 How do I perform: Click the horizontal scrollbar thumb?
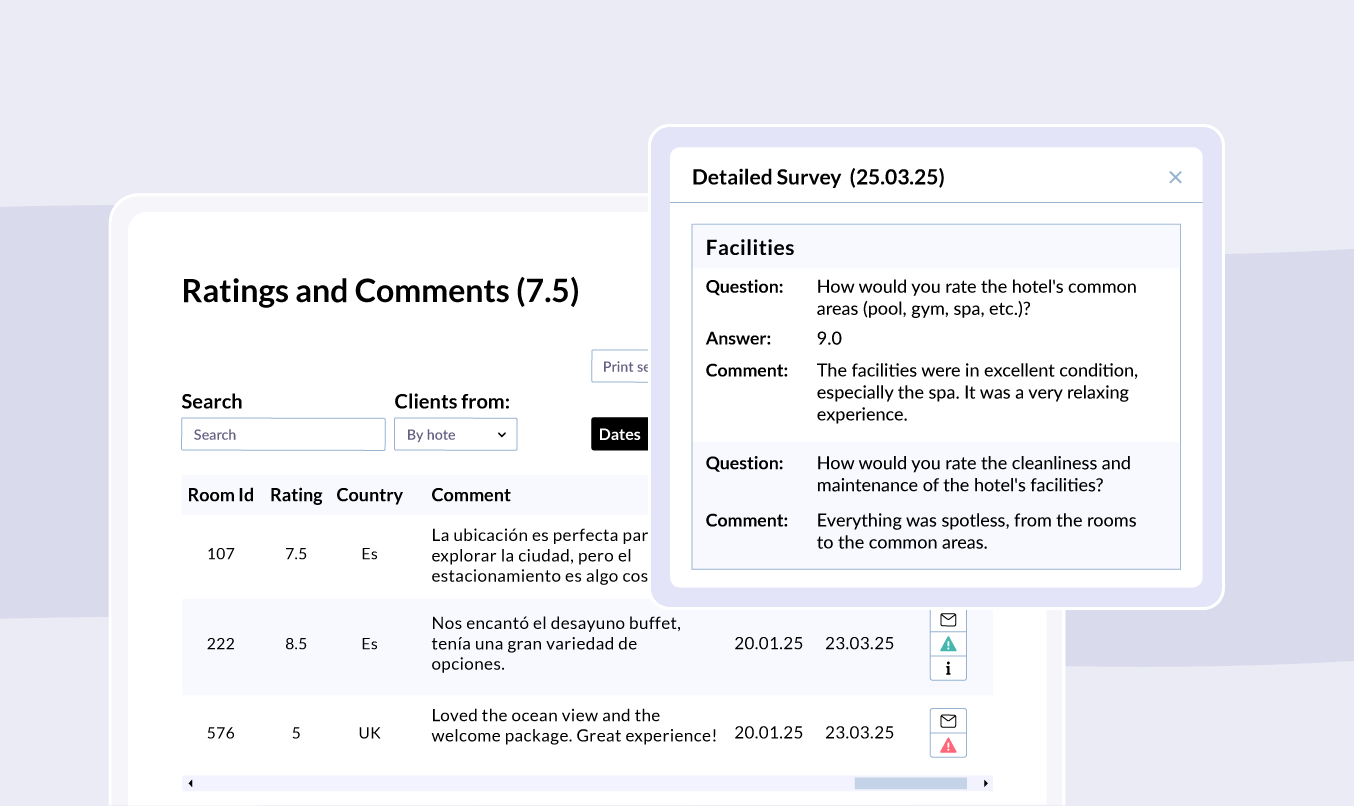coord(910,783)
